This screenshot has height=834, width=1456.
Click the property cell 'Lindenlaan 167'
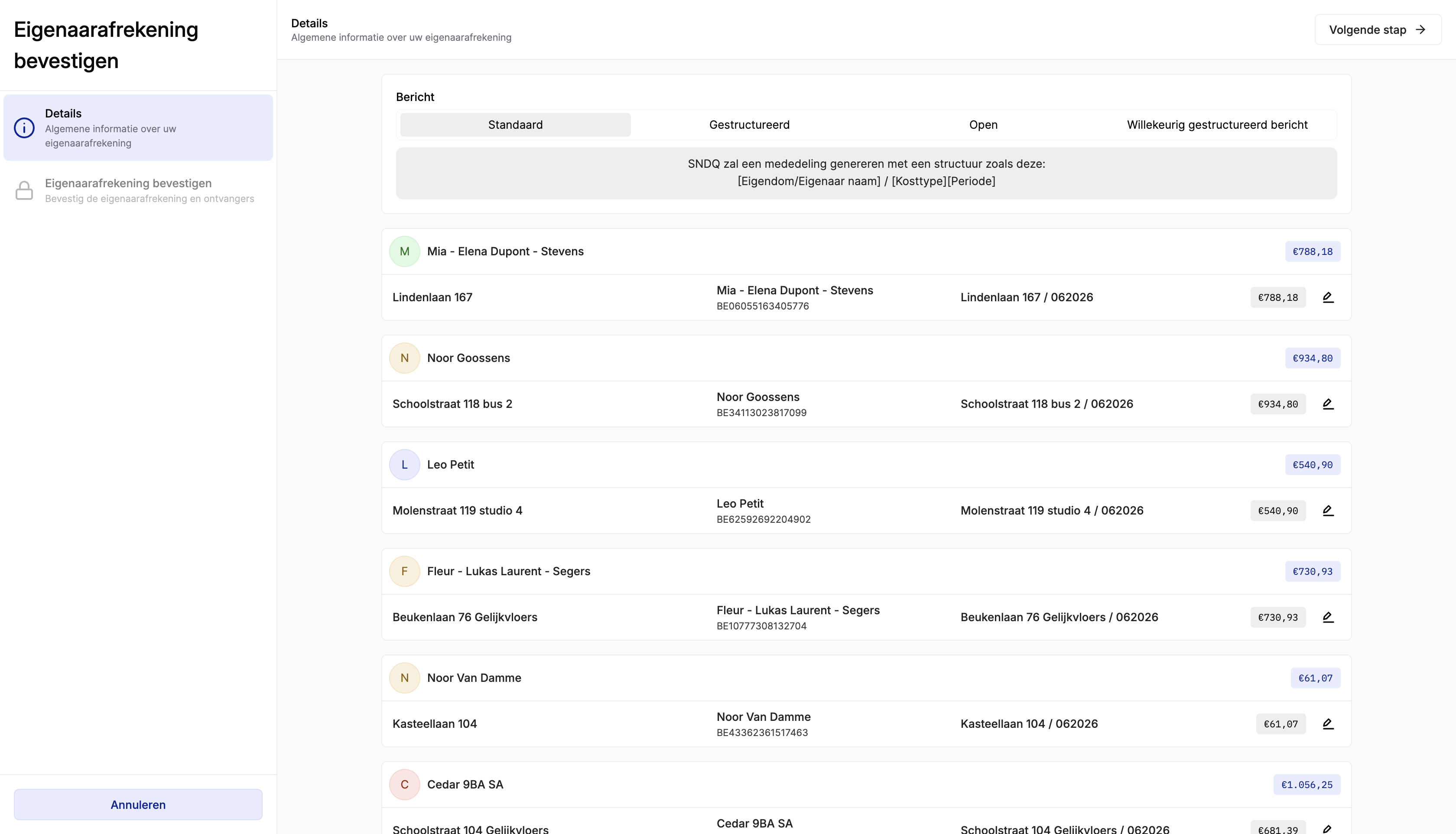pyautogui.click(x=432, y=297)
